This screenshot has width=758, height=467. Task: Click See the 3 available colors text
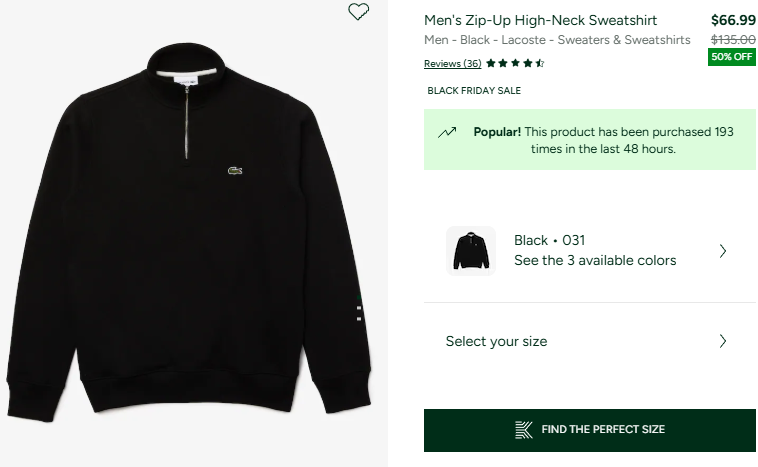click(595, 260)
